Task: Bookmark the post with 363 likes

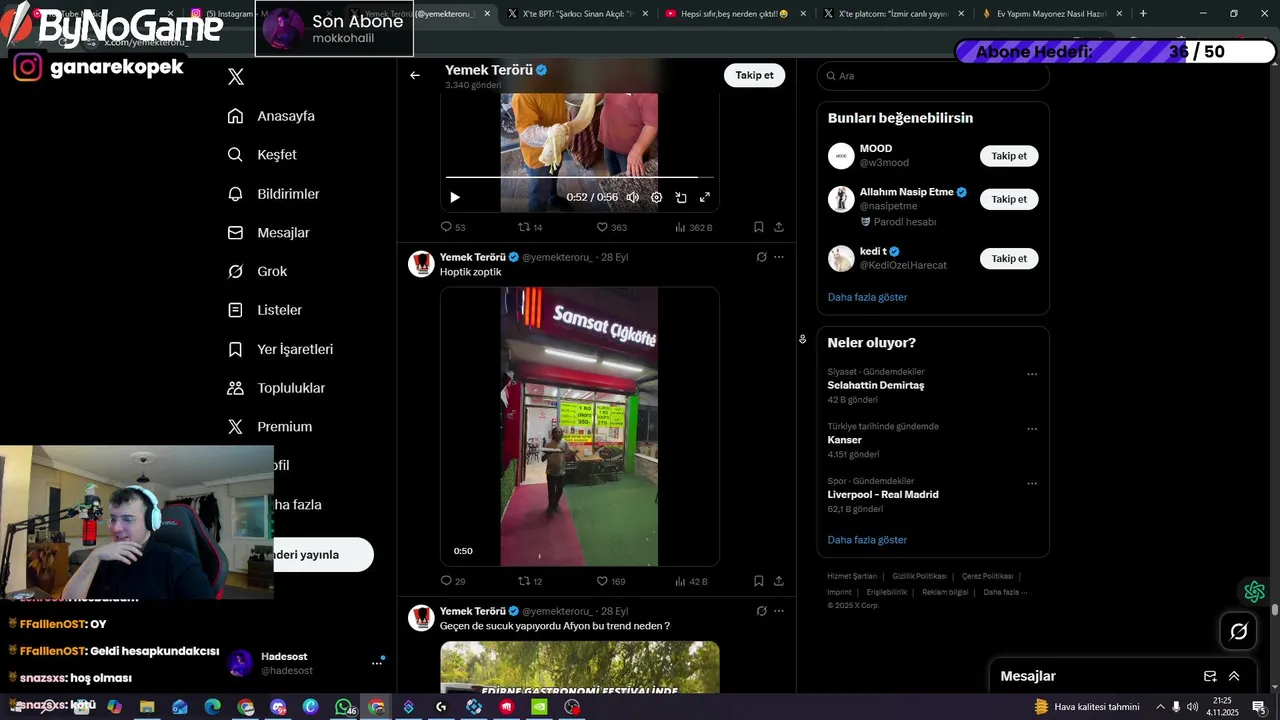Action: point(759,227)
